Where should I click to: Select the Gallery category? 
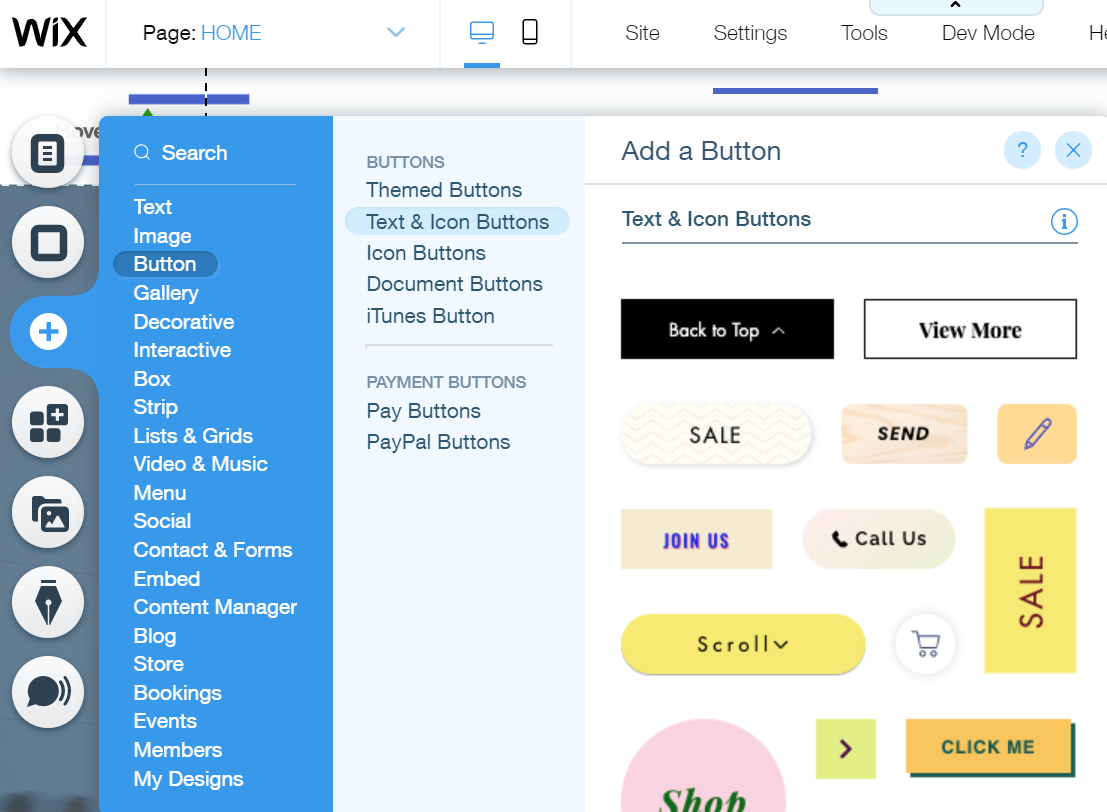click(166, 293)
